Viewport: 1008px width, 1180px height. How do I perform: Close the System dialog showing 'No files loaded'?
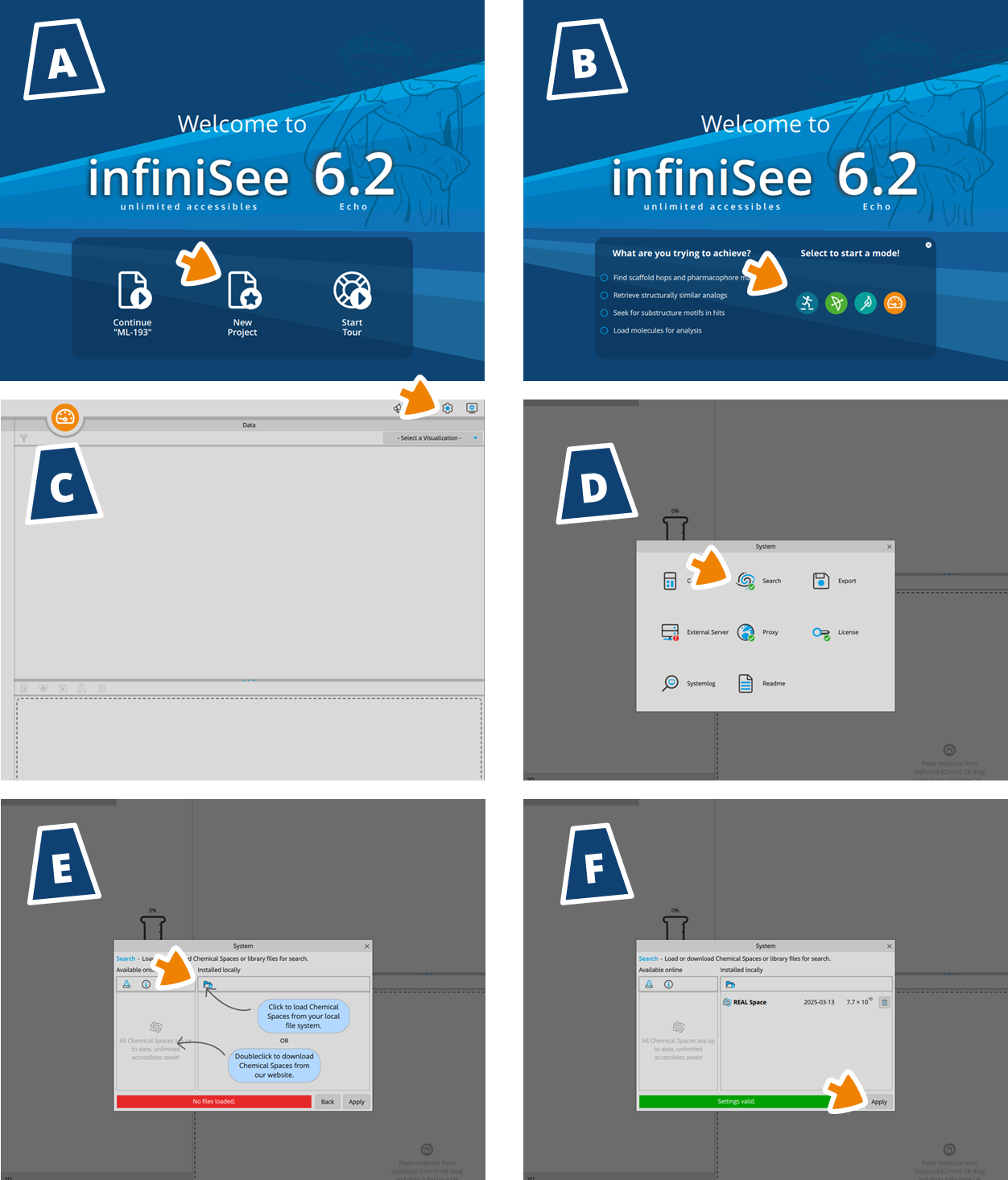pyautogui.click(x=367, y=946)
